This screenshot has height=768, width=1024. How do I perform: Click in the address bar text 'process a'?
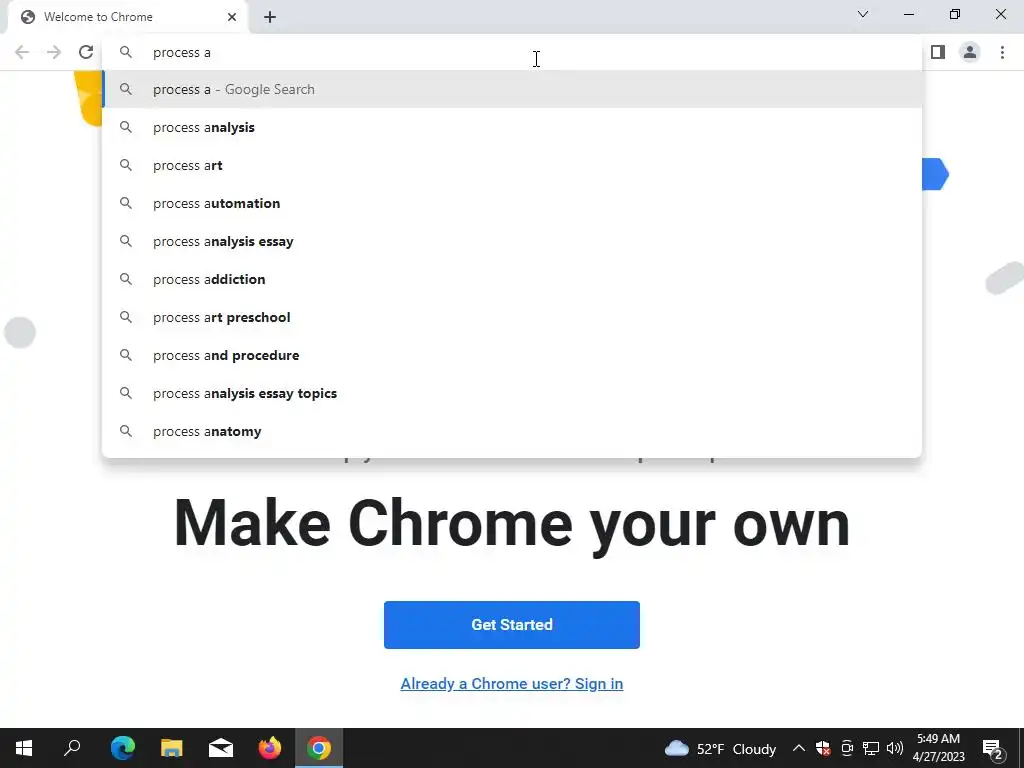(x=182, y=52)
